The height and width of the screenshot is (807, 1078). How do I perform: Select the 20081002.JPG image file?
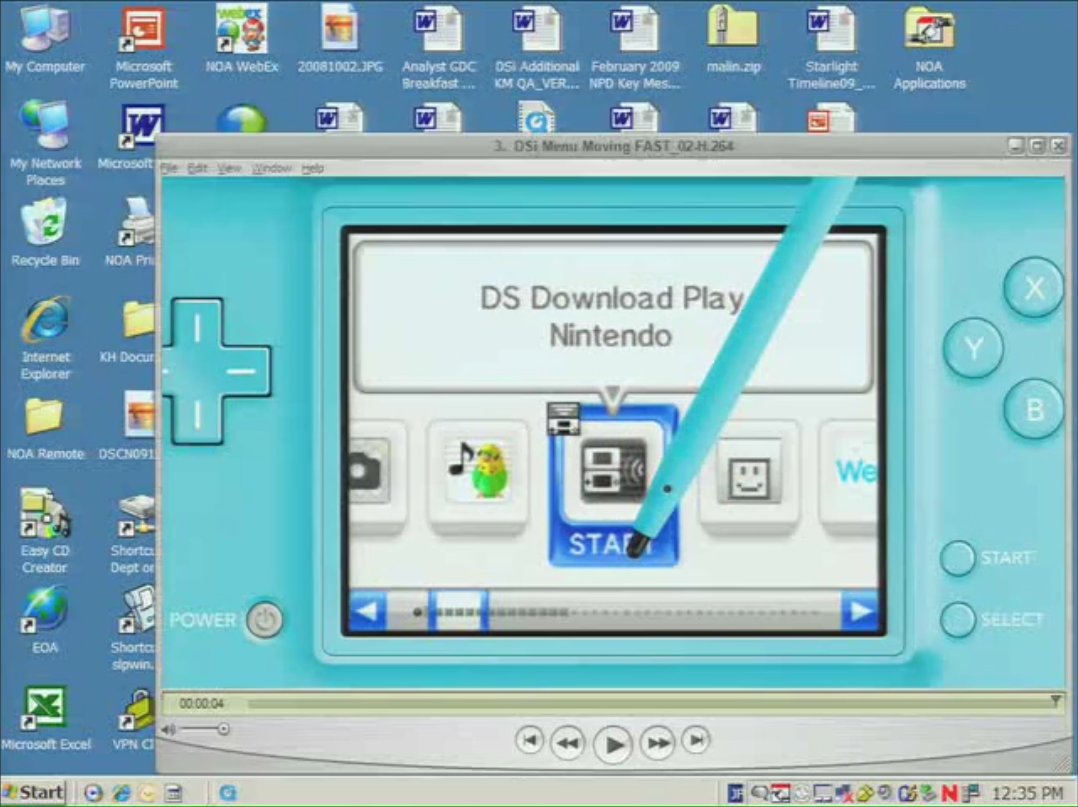[x=340, y=38]
